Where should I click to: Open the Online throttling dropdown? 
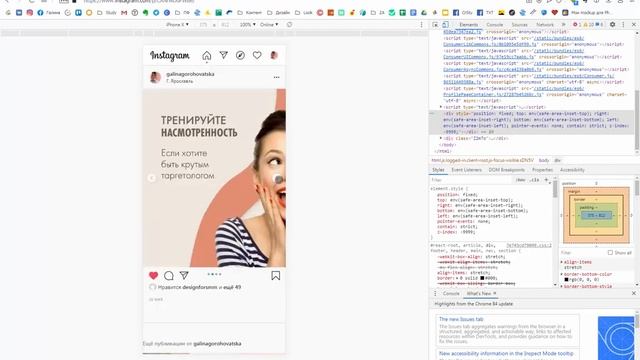[269, 24]
